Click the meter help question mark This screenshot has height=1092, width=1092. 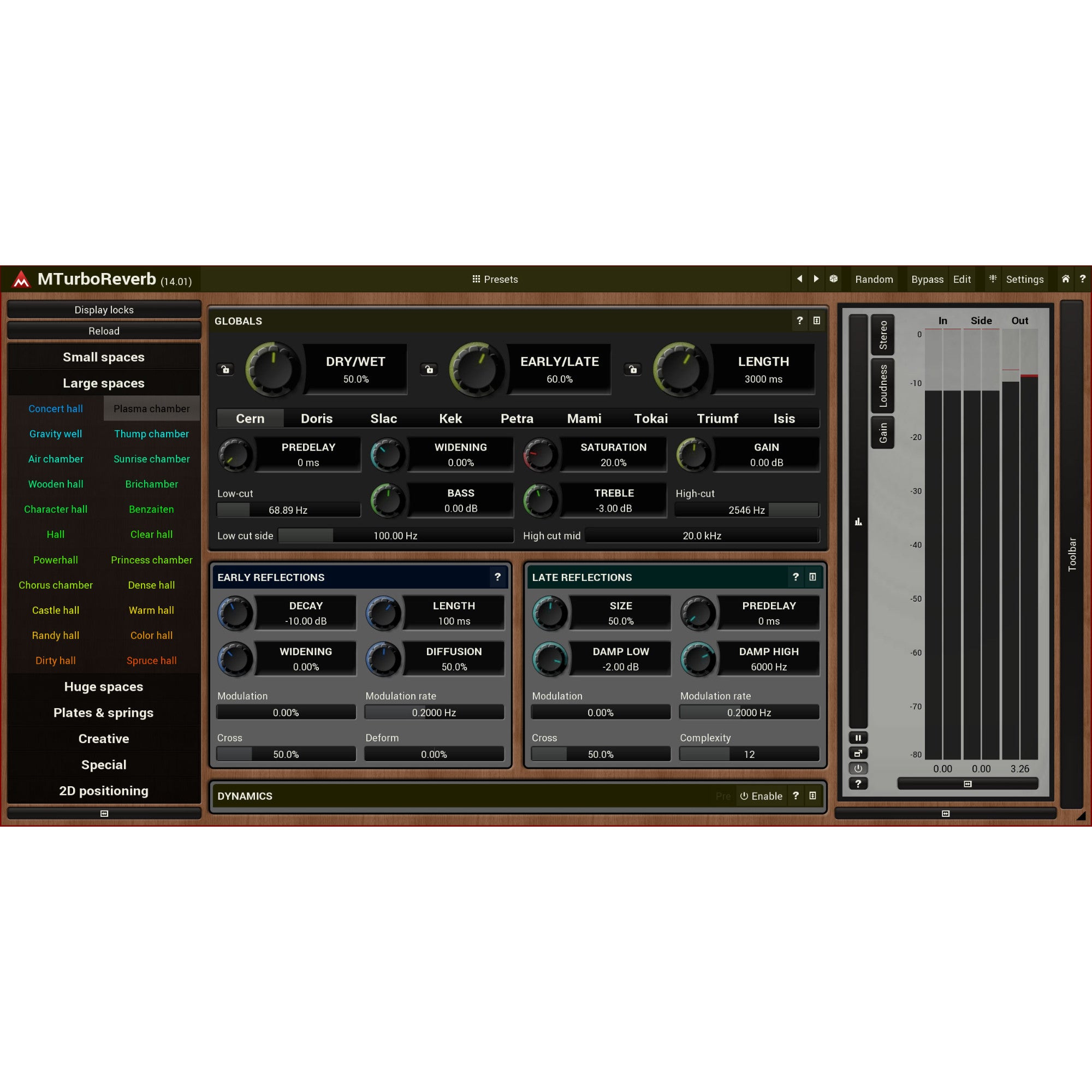[x=858, y=784]
